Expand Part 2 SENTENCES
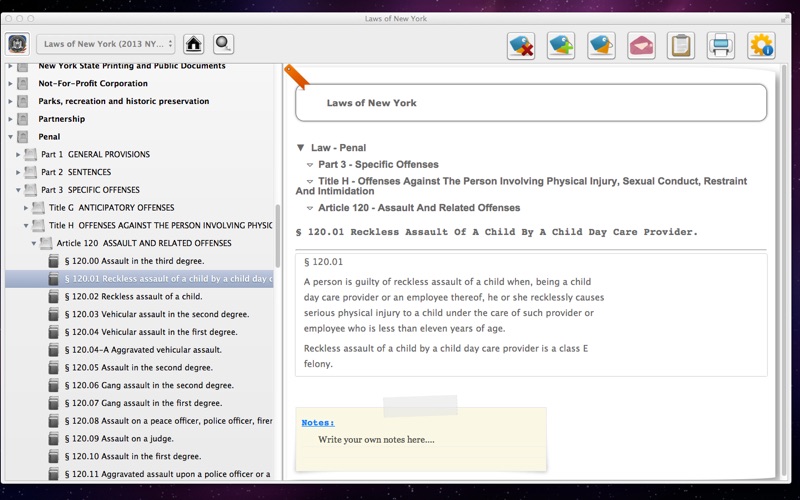Viewport: 800px width, 500px height. tap(18, 172)
